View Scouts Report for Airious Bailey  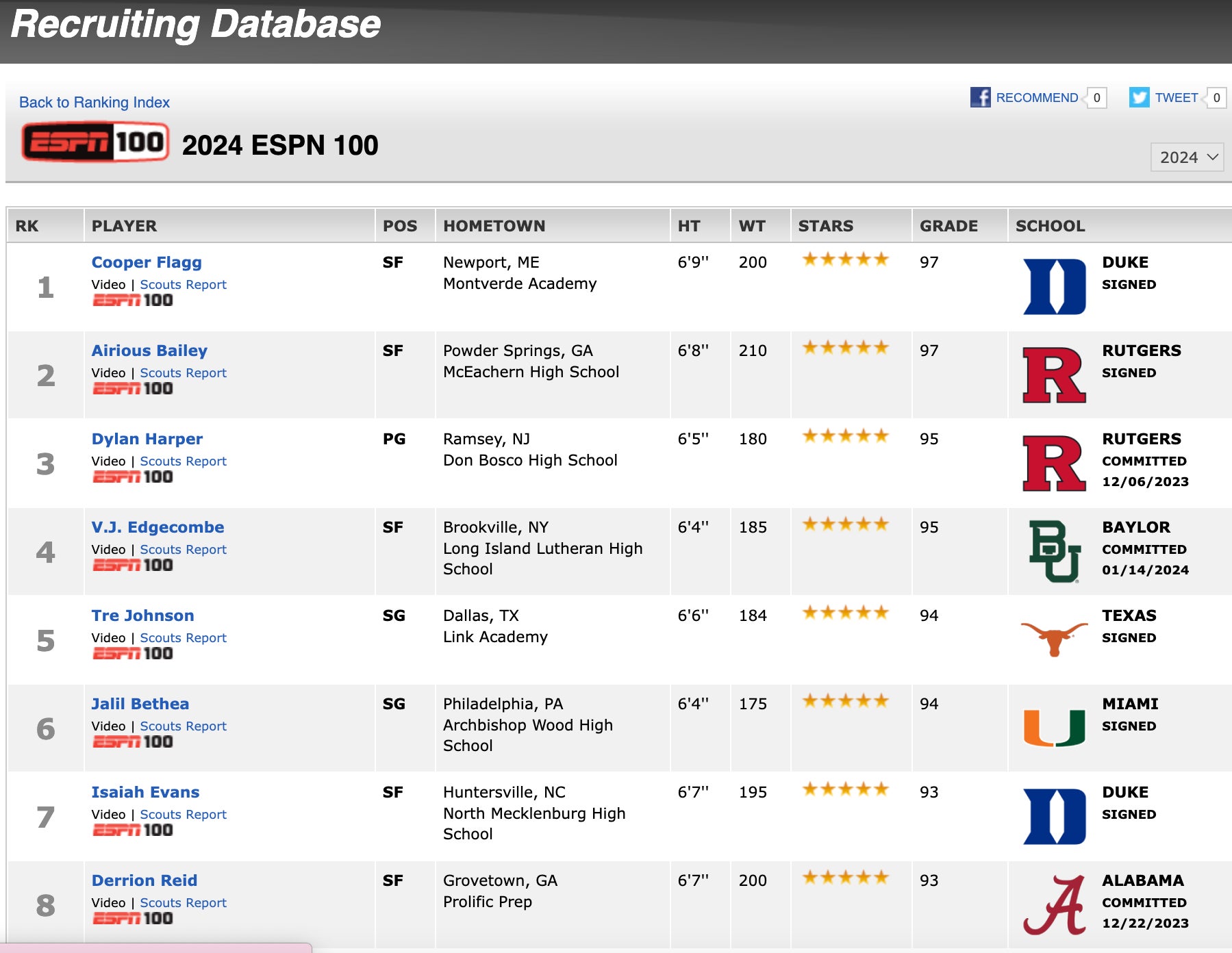183,373
